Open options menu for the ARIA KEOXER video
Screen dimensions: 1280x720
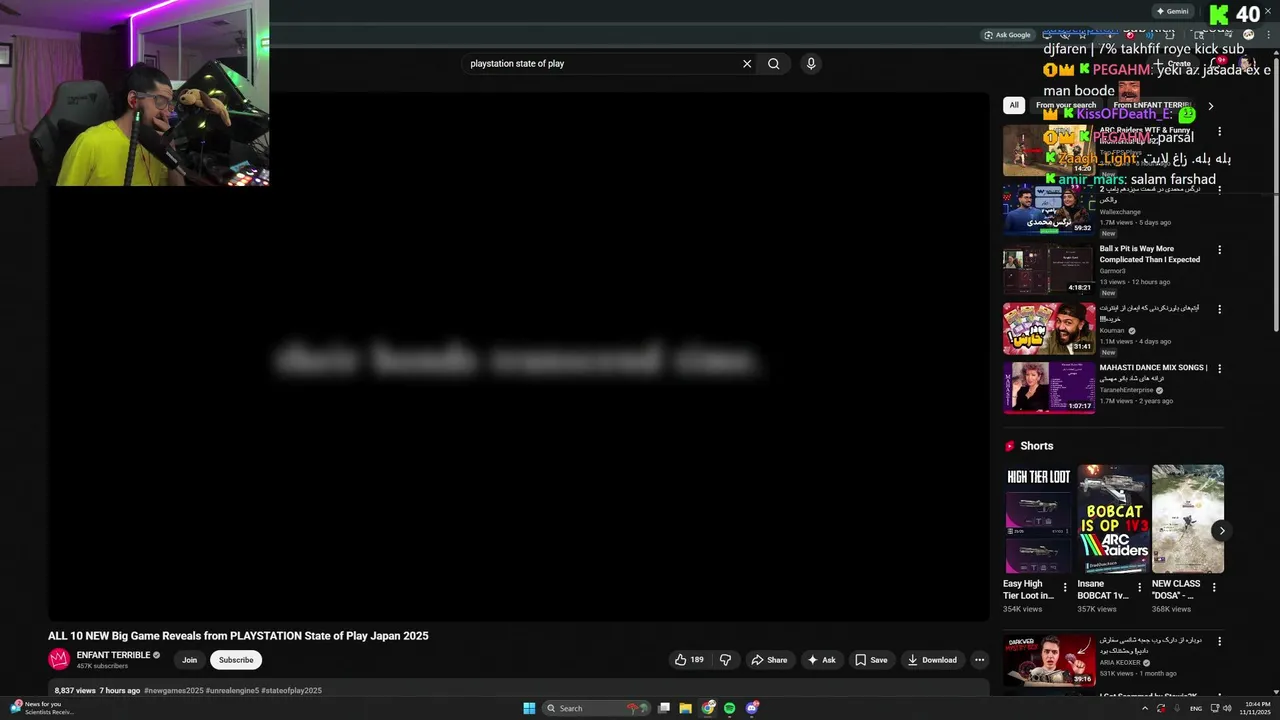1219,641
